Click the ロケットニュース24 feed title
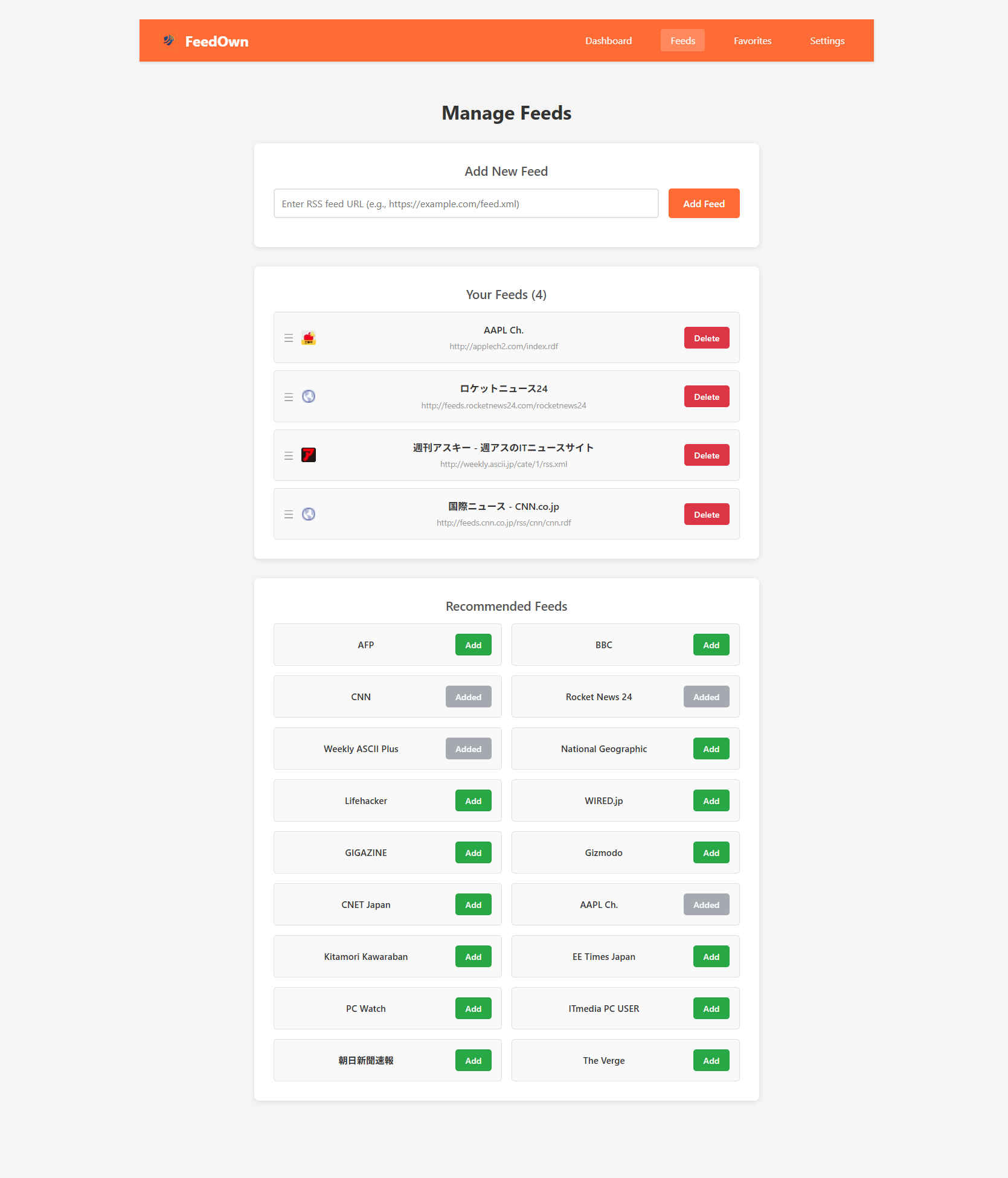The height and width of the screenshot is (1178, 1008). (x=504, y=388)
